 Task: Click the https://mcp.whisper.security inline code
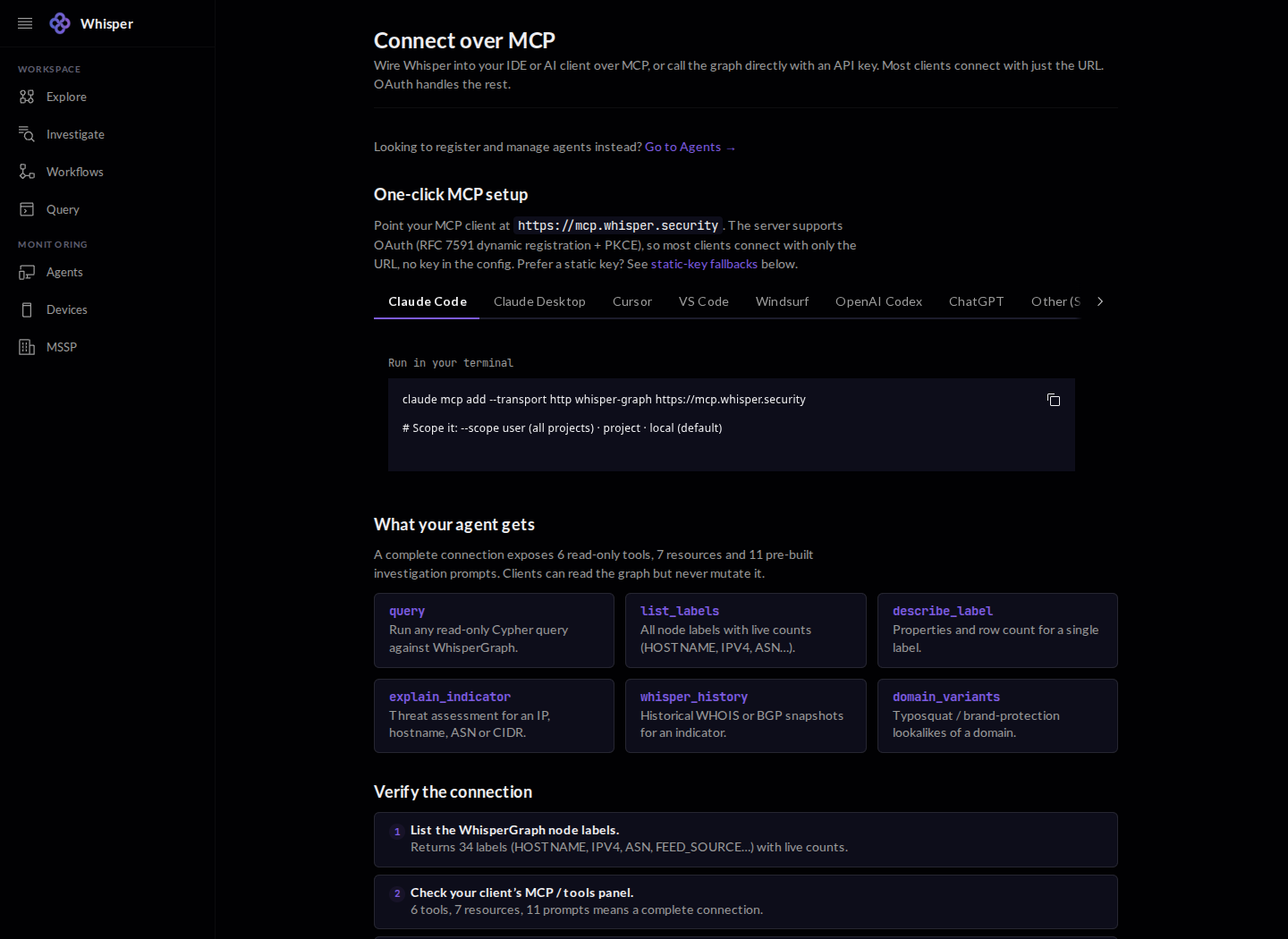point(618,225)
